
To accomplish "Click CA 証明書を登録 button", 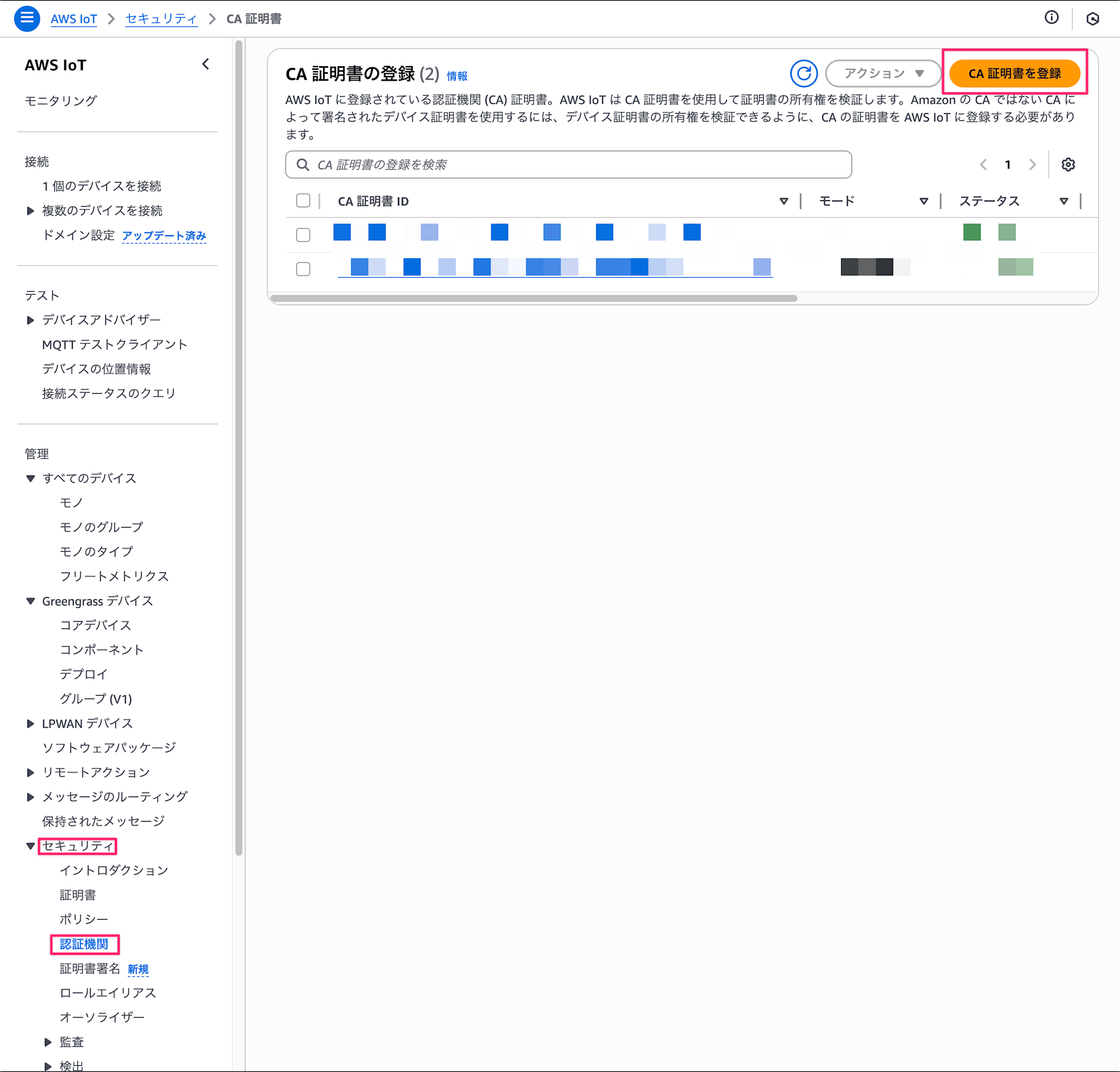I will click(1014, 74).
